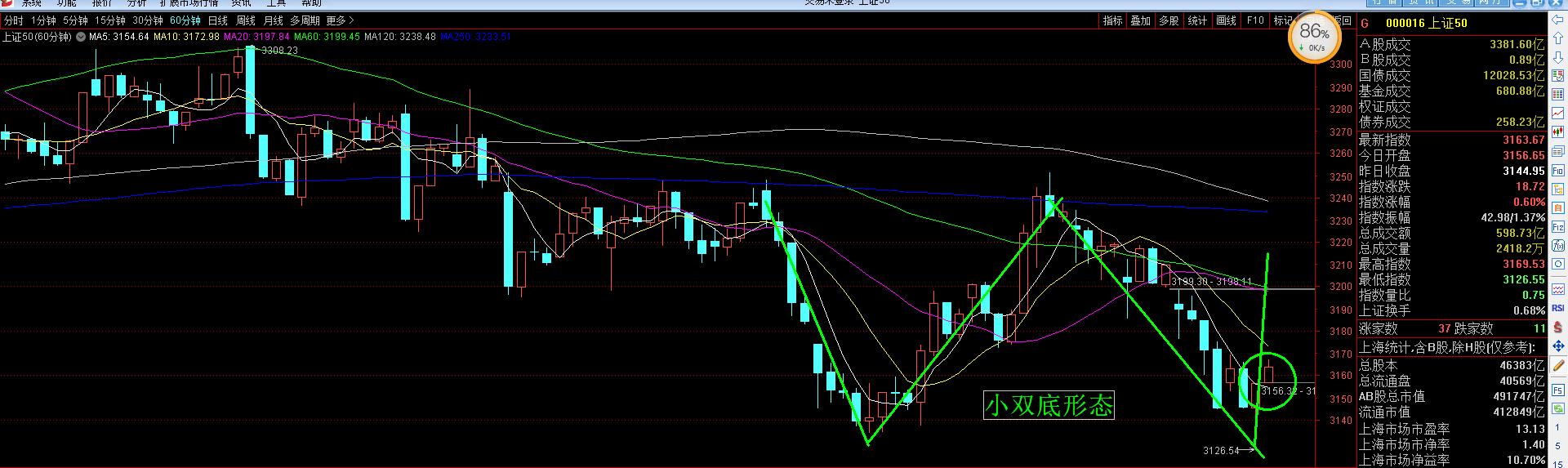
Task: Select the 60分钟 period tab
Action: (185, 20)
